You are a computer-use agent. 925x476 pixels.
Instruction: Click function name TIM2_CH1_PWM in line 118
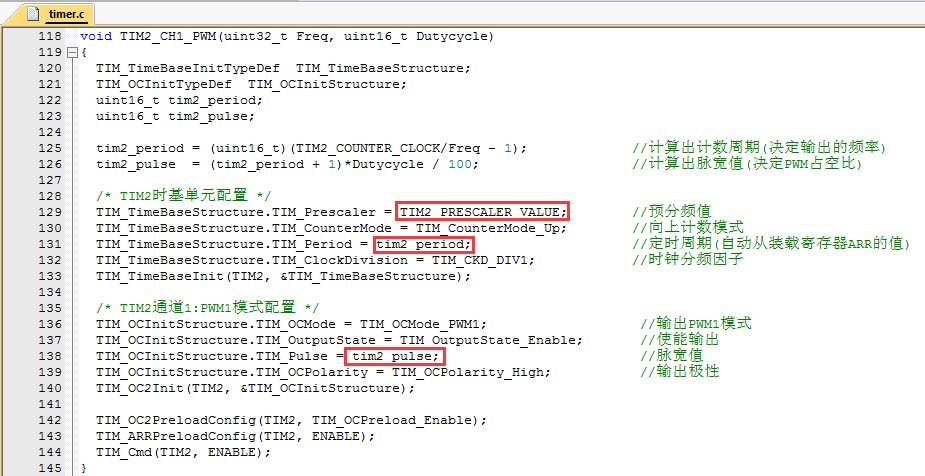[x=169, y=37]
